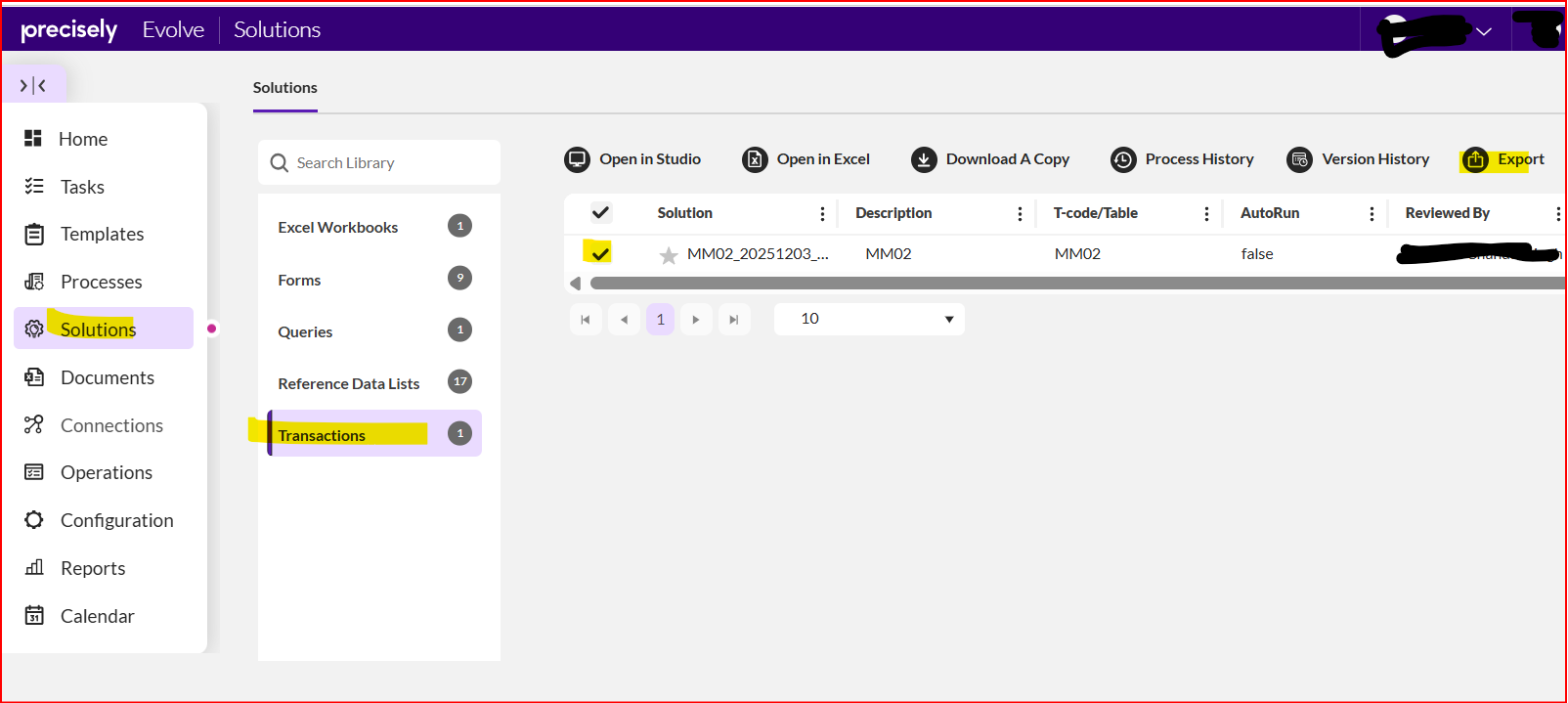The height and width of the screenshot is (703, 1568).
Task: Uncheck the MM02_20251203 row checkbox
Action: [600, 253]
